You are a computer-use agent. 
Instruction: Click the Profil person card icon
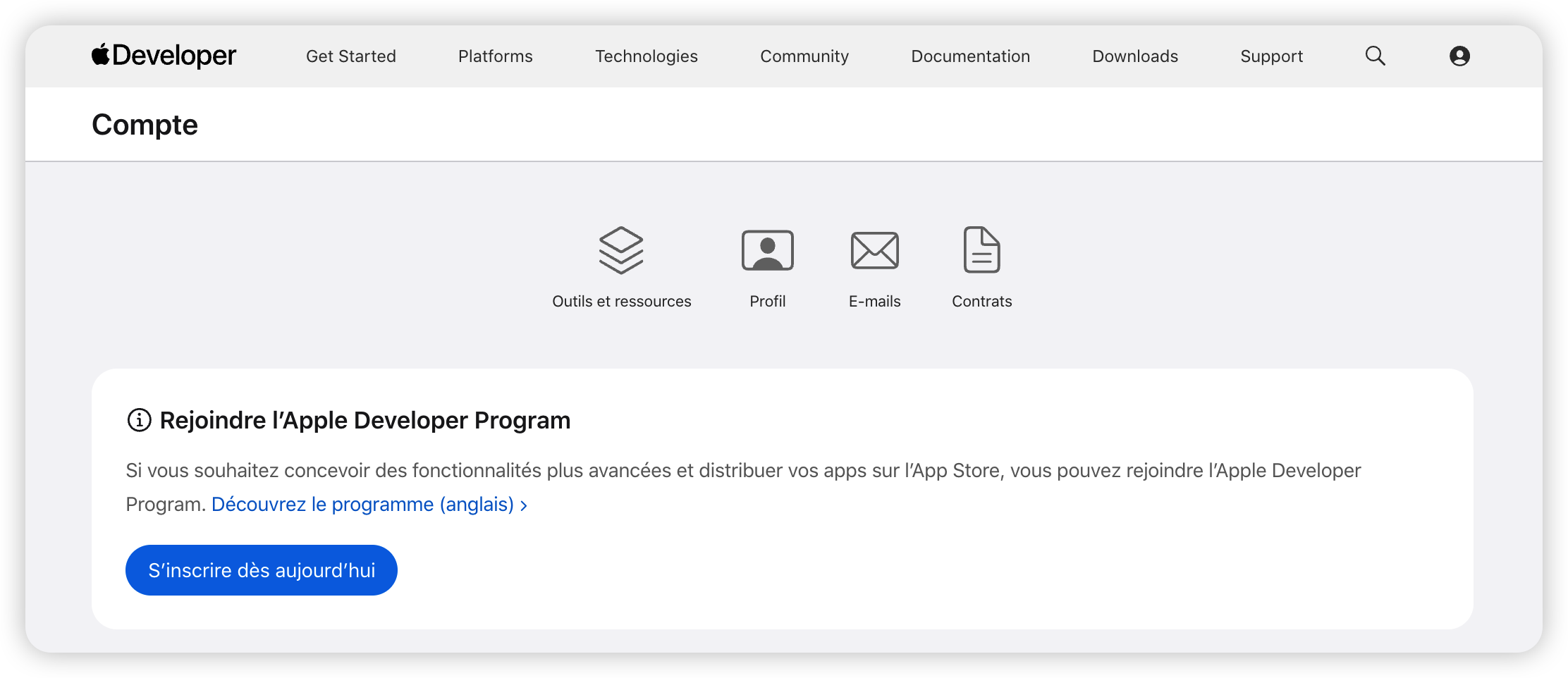(767, 250)
